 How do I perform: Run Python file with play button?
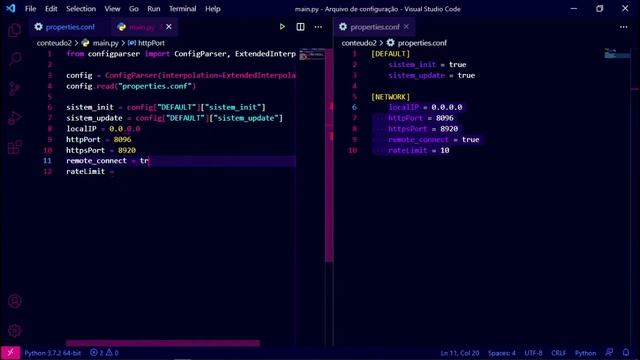point(282,27)
